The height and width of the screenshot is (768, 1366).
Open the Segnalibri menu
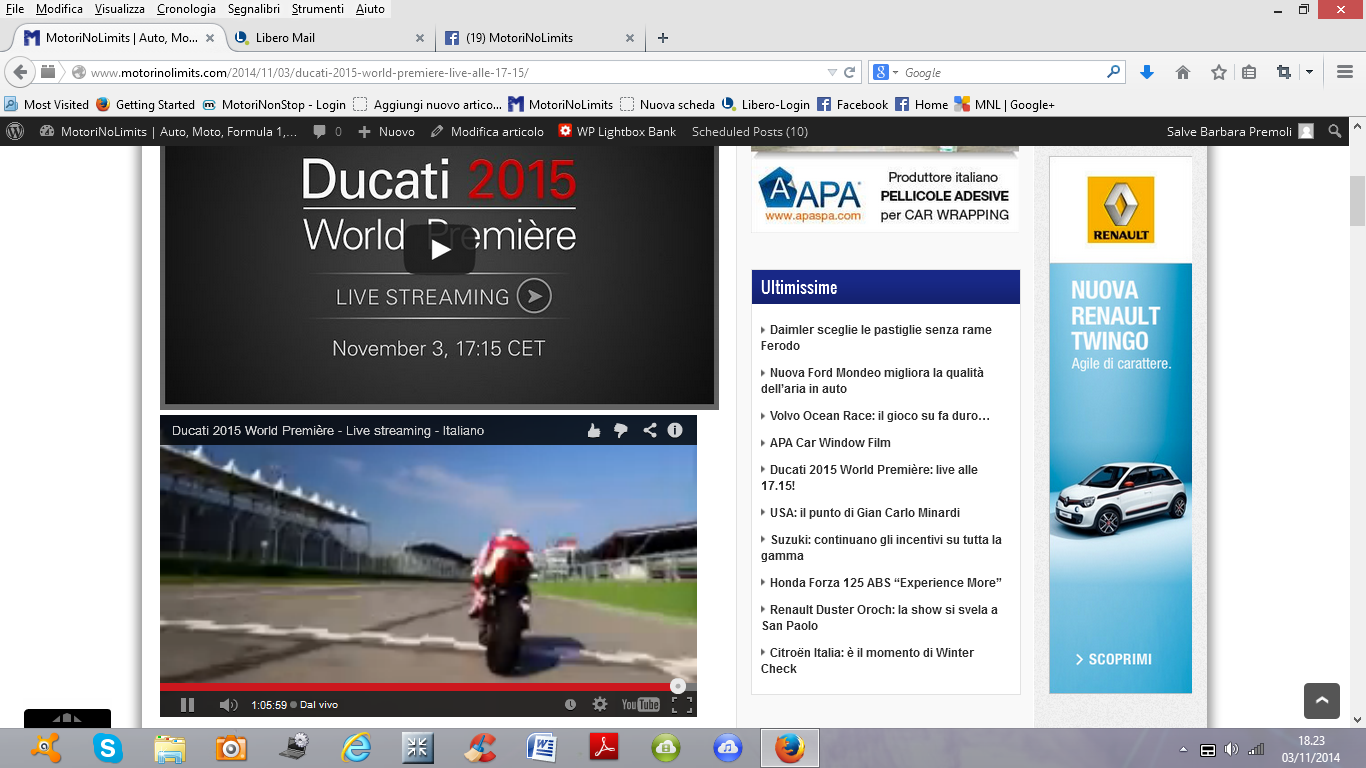pos(253,9)
